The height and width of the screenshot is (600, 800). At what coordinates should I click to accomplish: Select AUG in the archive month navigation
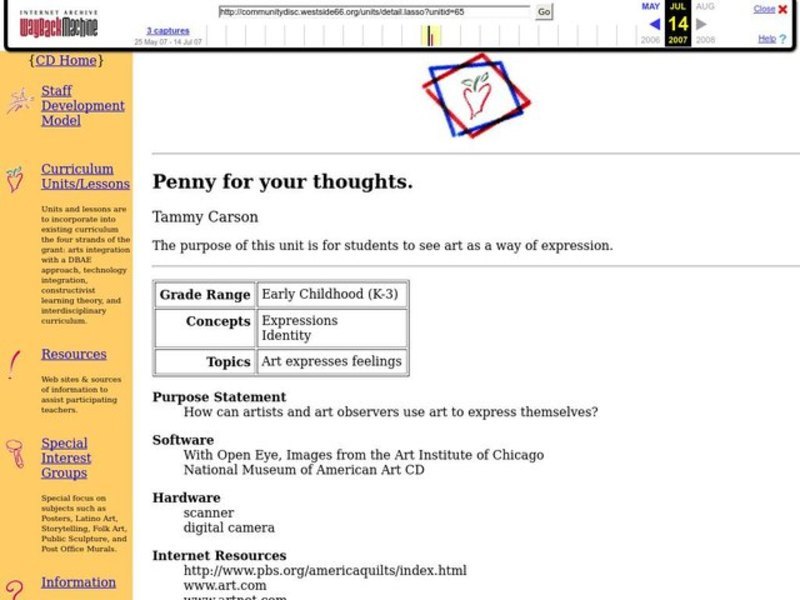705,7
